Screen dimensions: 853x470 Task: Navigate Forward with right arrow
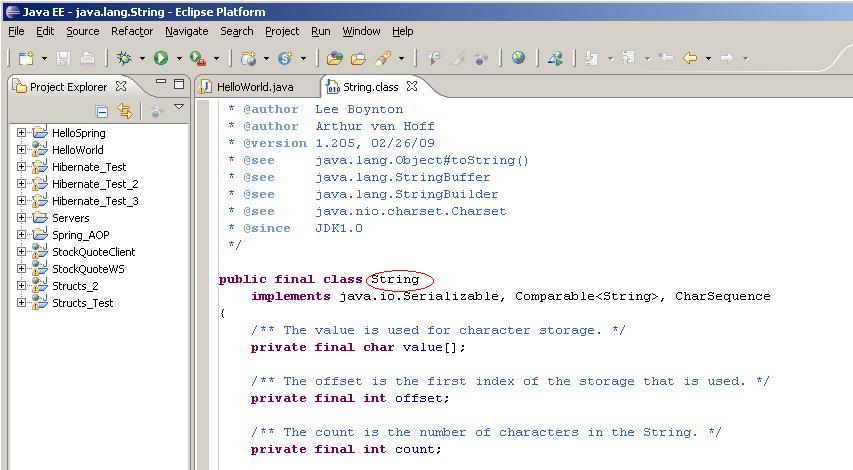point(727,58)
